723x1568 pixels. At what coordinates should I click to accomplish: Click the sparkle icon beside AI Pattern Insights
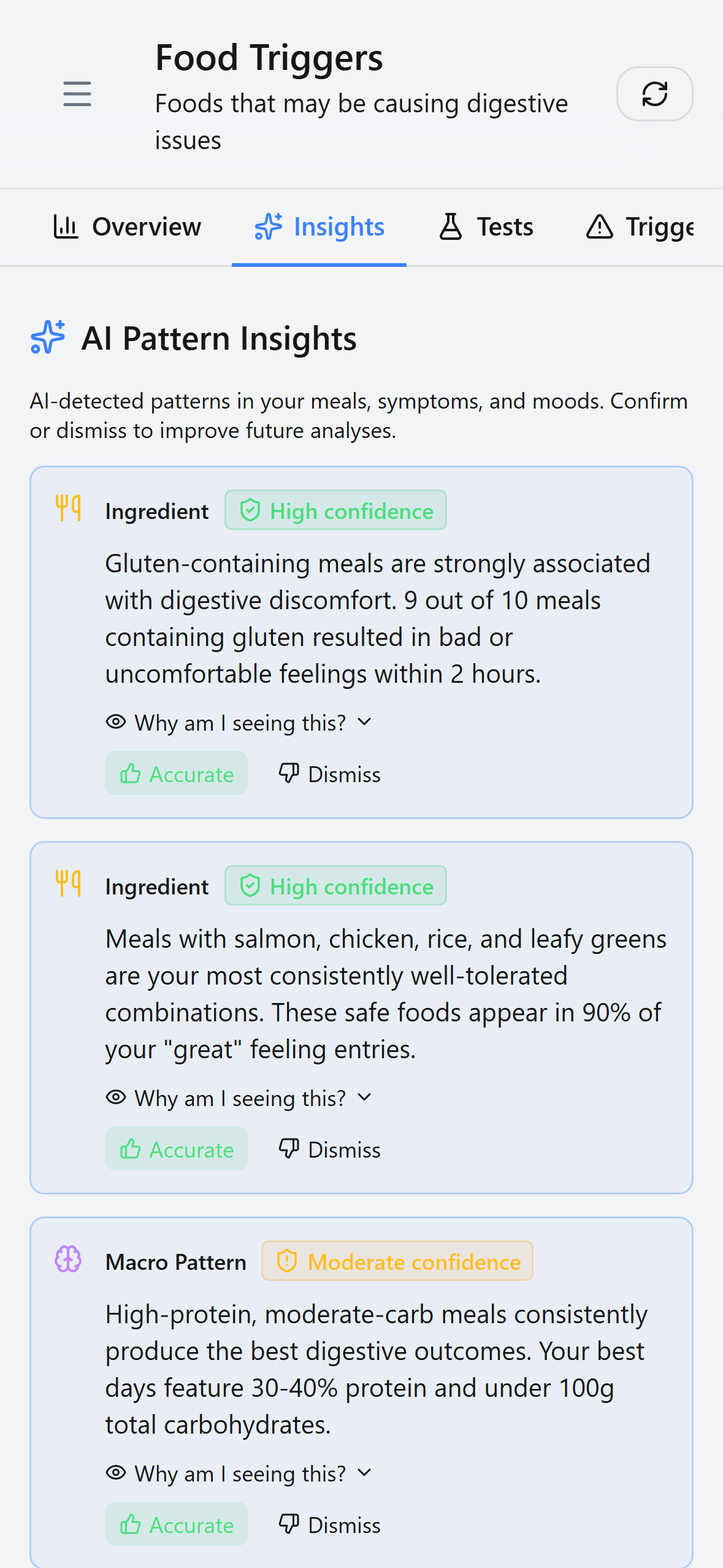48,337
